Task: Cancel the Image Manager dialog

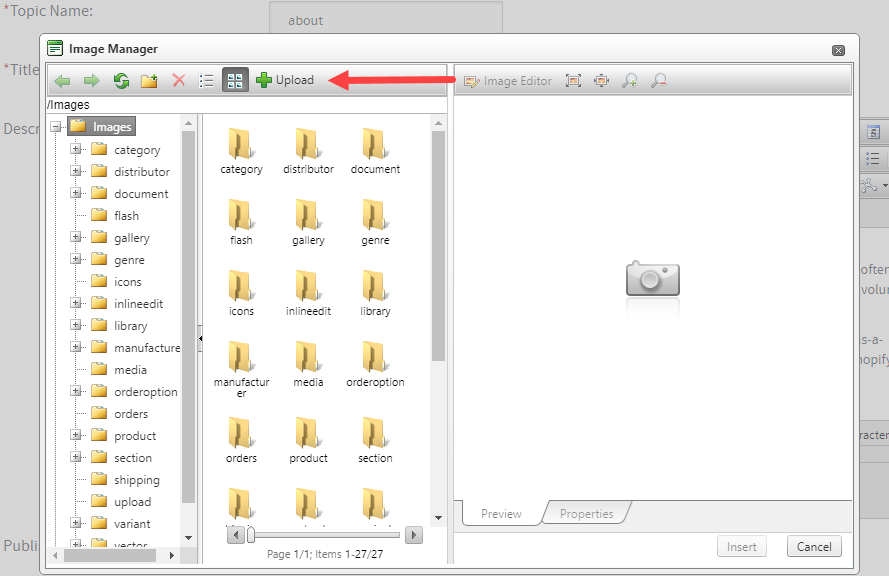Action: tap(814, 546)
